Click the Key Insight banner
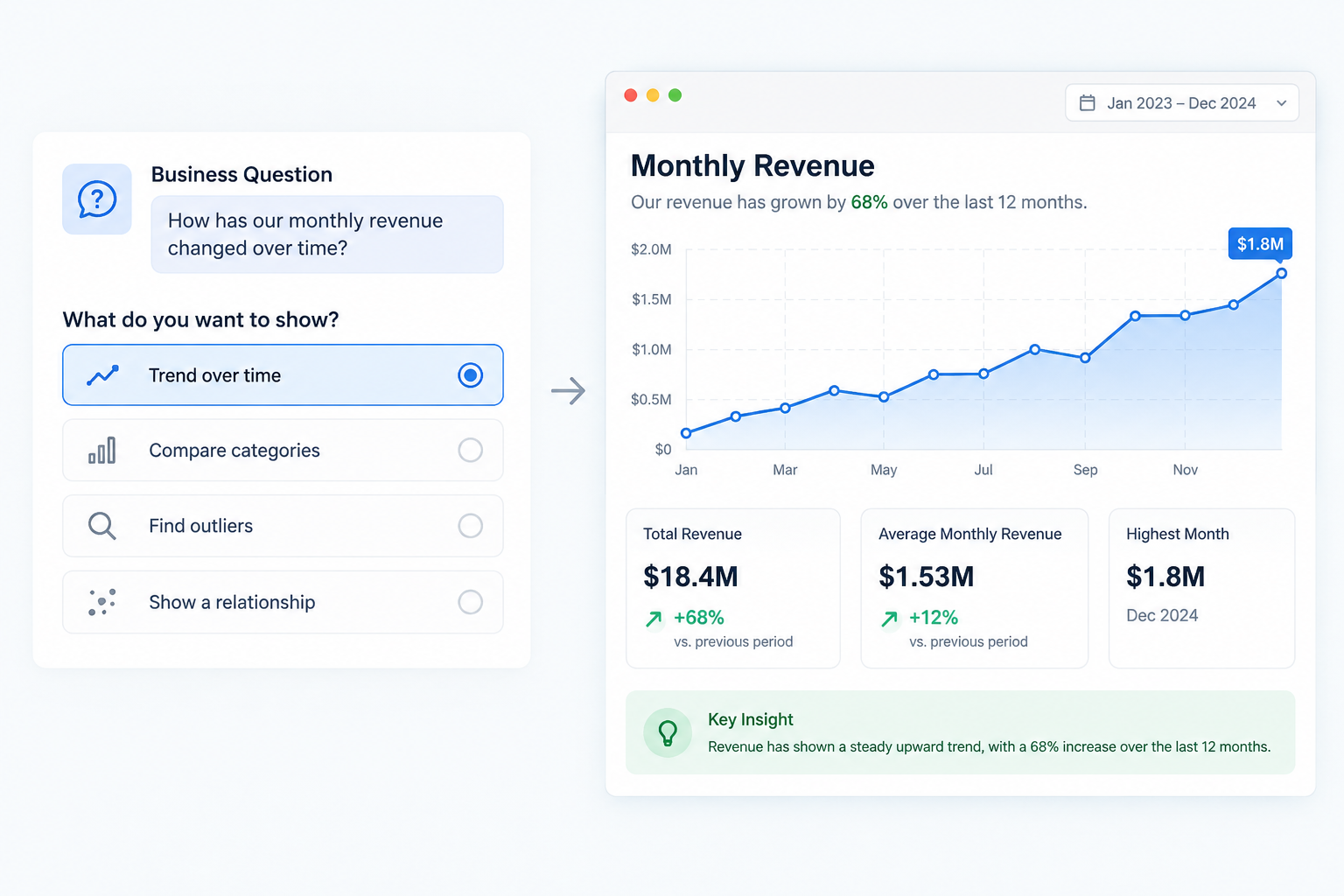The image size is (1344, 896). 960,732
